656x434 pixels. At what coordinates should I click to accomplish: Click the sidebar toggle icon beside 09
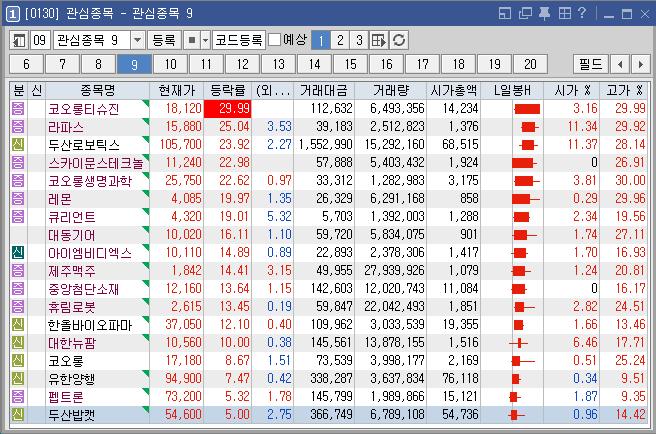pos(19,41)
